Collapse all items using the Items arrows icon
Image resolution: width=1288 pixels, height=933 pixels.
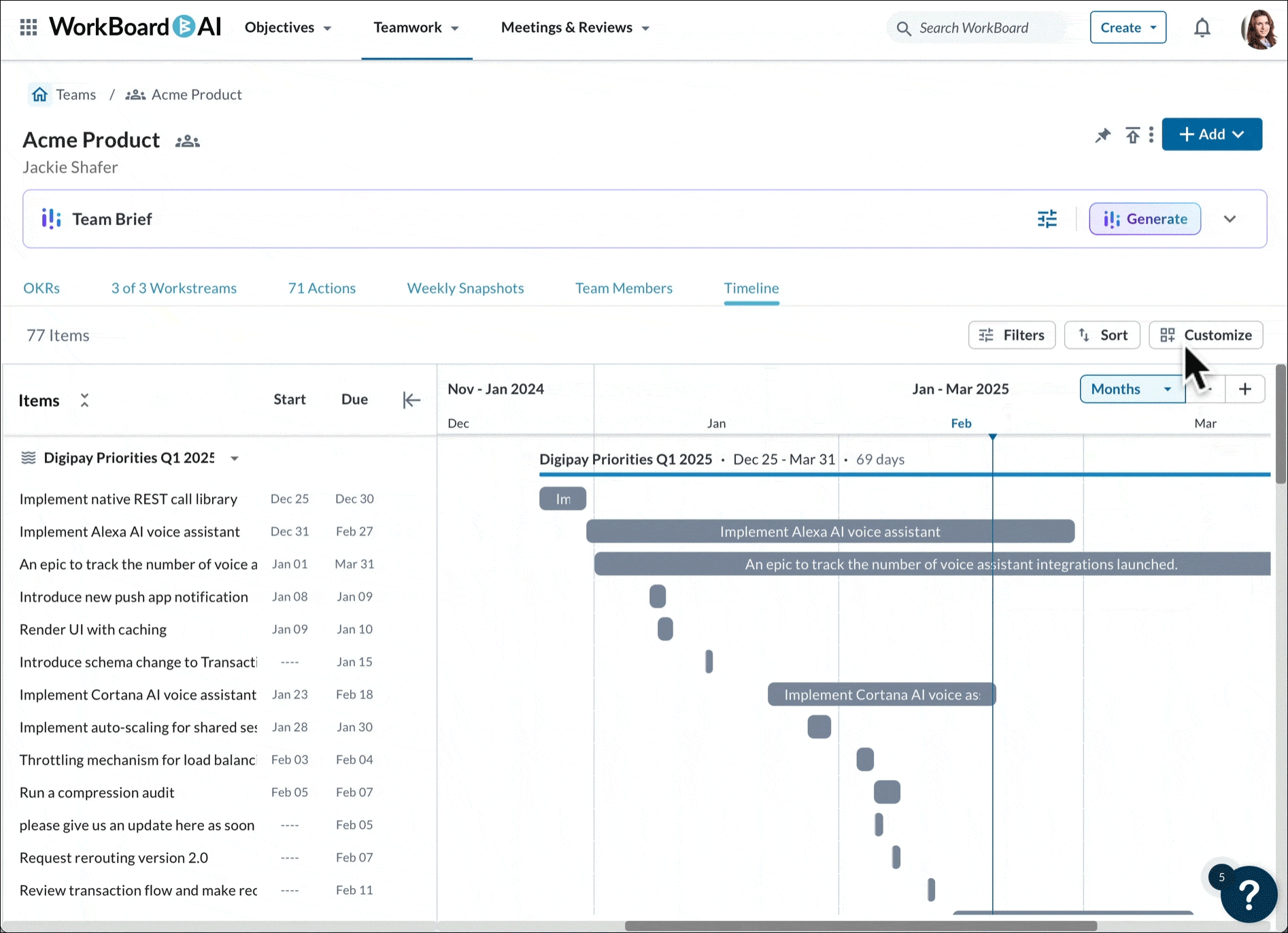tap(84, 400)
